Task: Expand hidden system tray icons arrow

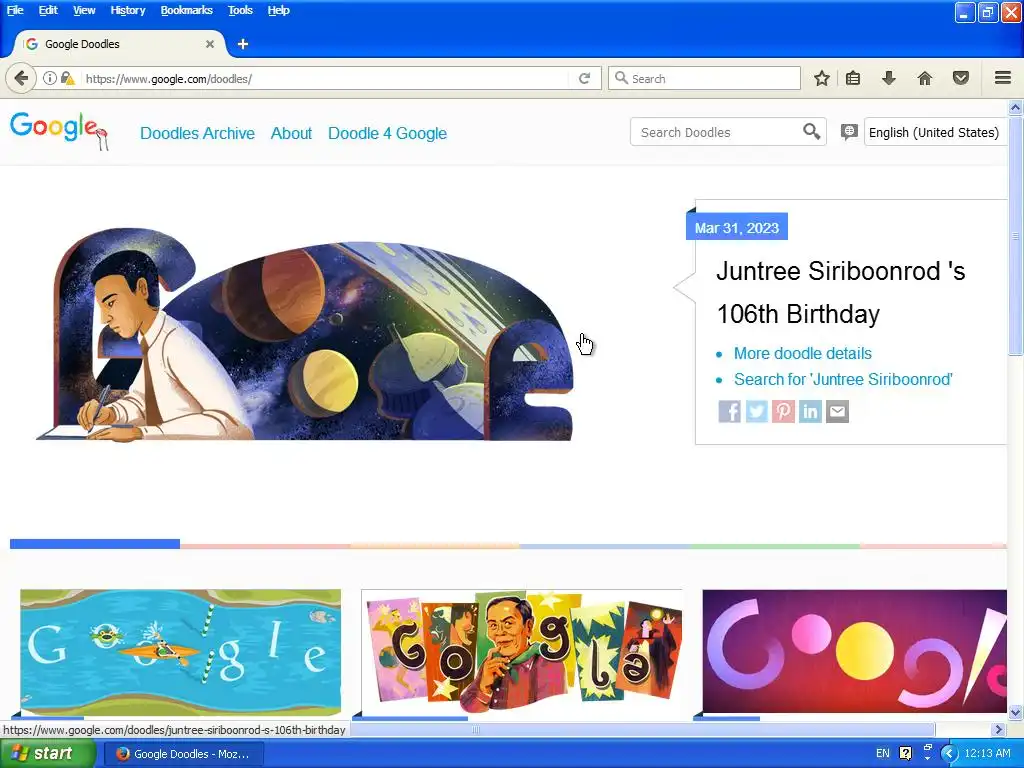Action: tap(949, 754)
